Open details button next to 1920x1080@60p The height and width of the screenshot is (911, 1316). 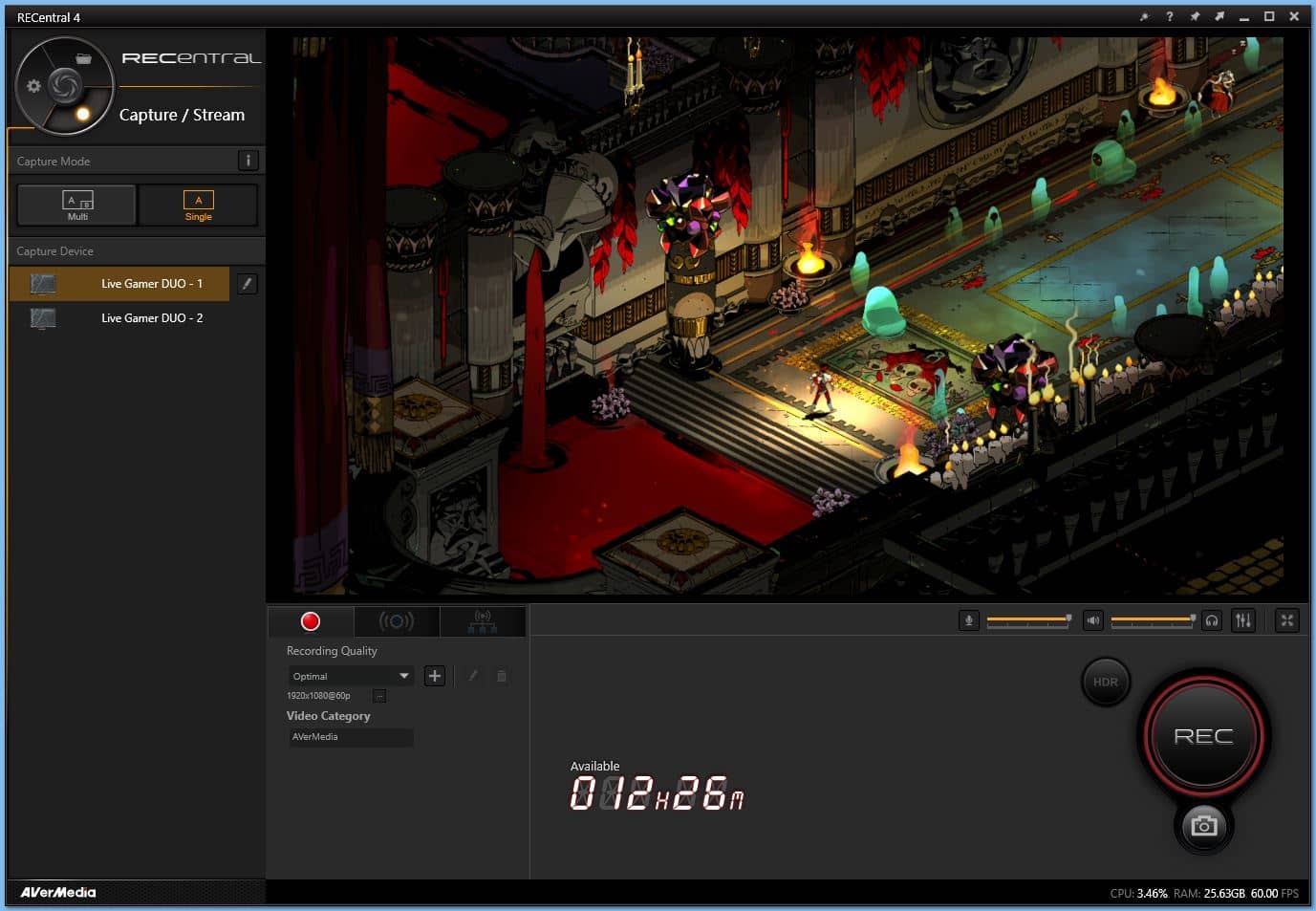click(379, 696)
